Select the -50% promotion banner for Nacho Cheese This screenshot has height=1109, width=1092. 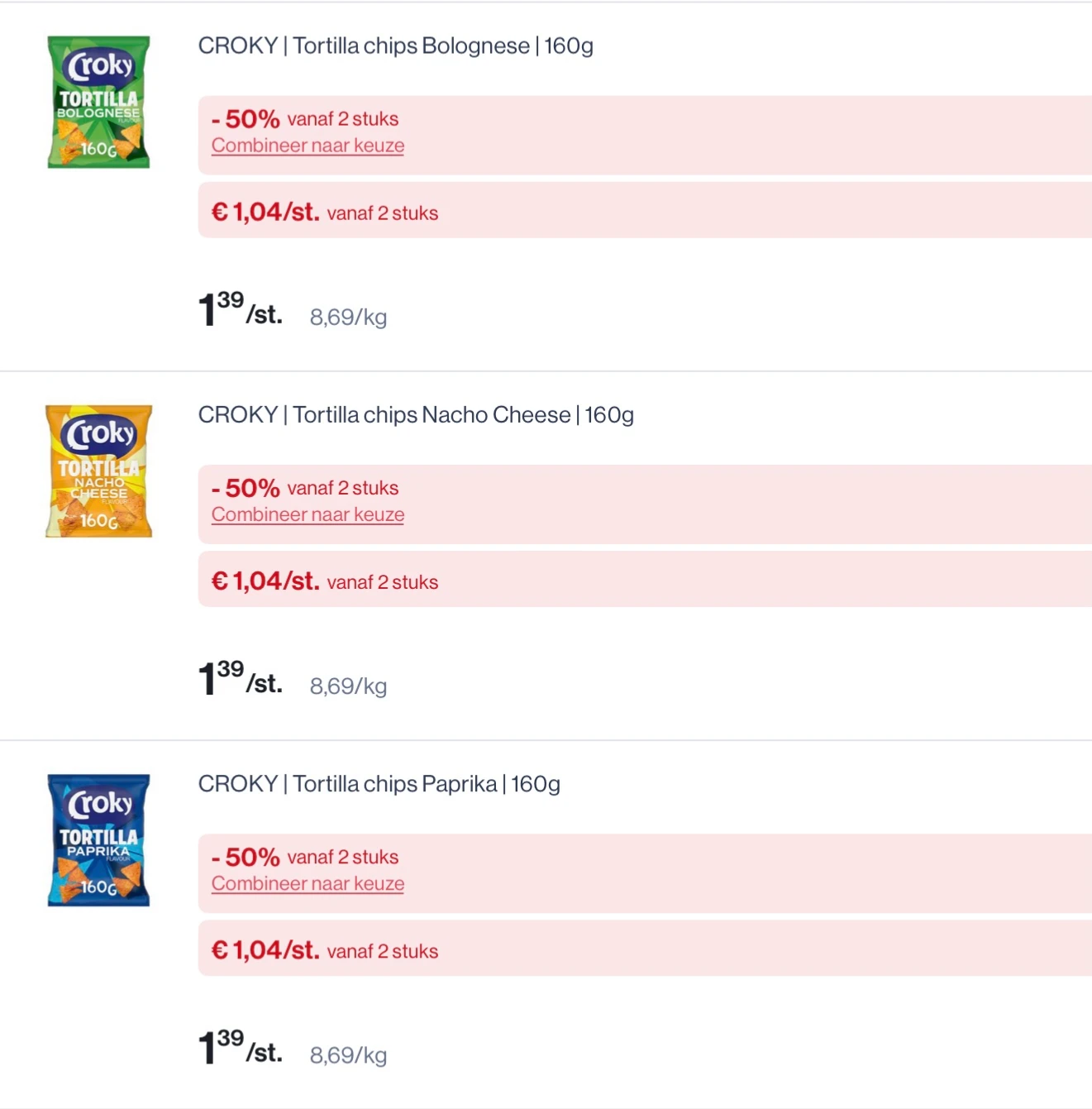(245, 488)
